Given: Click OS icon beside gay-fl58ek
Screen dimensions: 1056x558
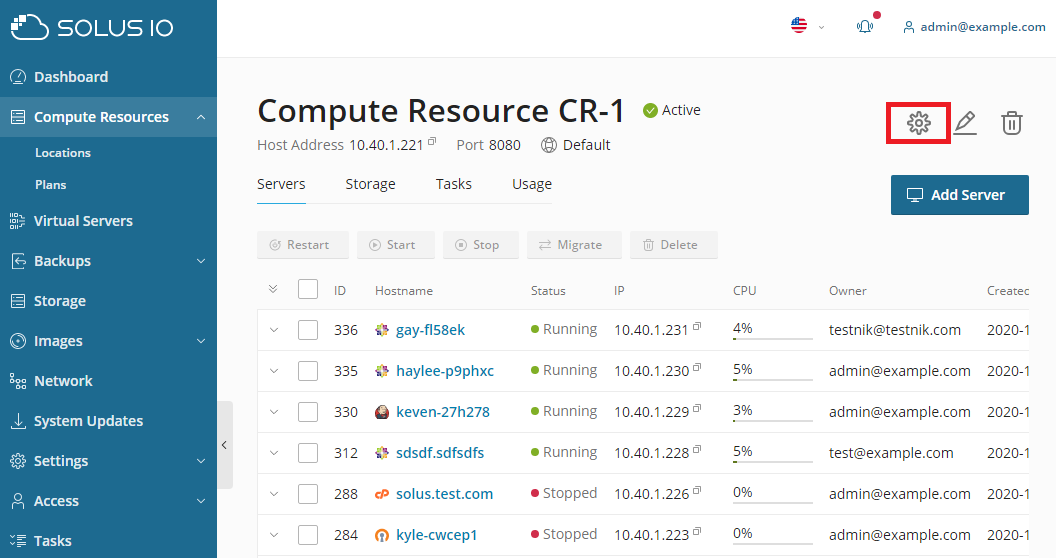Looking at the screenshot, I should click(382, 330).
